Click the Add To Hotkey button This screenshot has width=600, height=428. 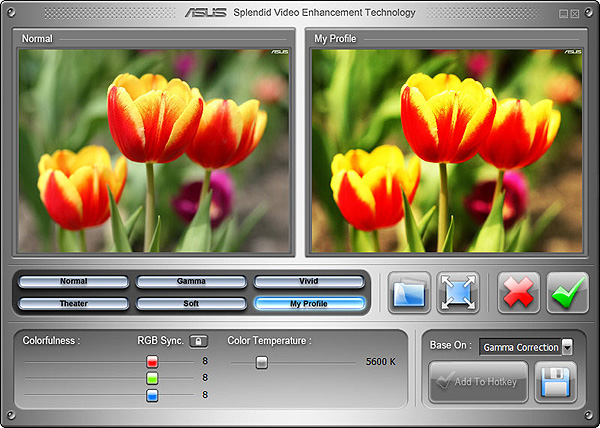(478, 382)
